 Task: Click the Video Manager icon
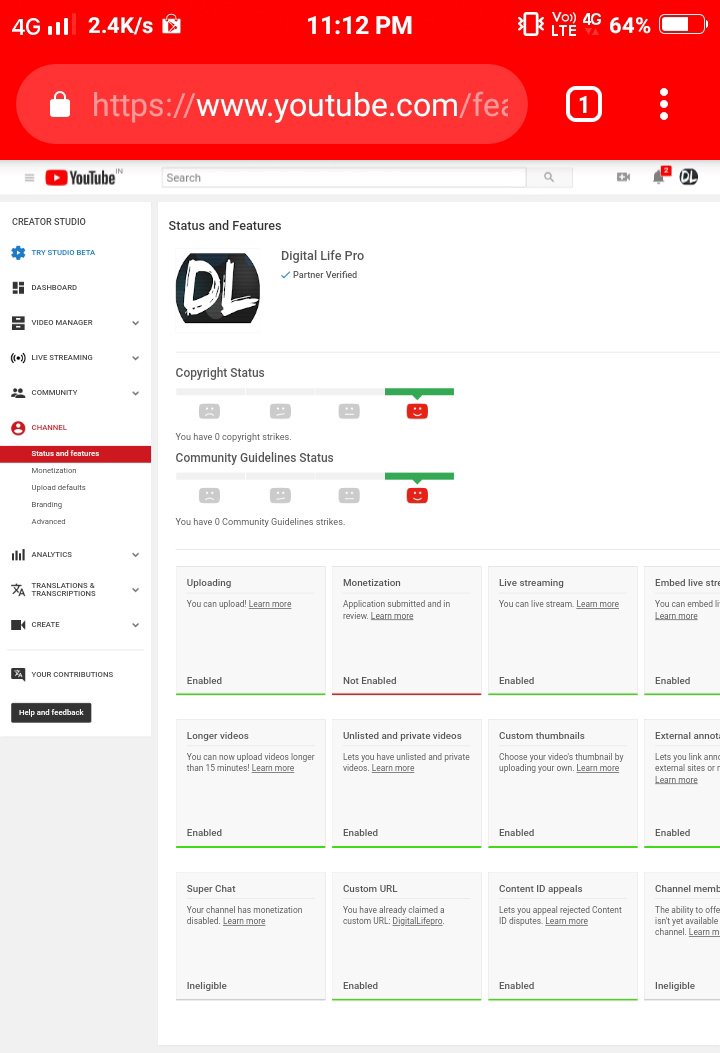pos(18,322)
